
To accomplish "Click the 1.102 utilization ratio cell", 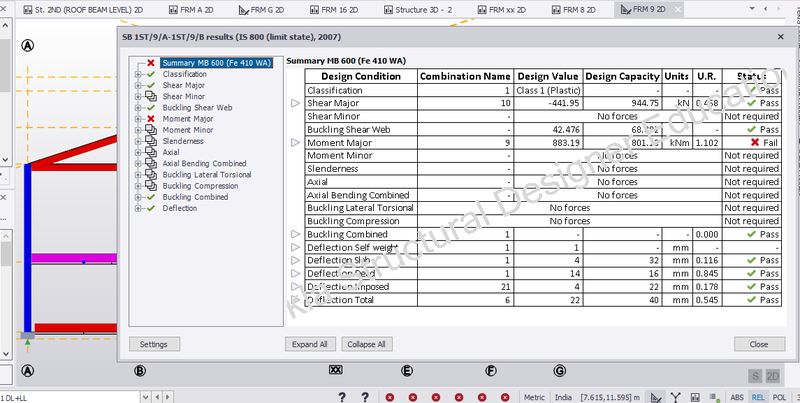I will tap(707, 143).
